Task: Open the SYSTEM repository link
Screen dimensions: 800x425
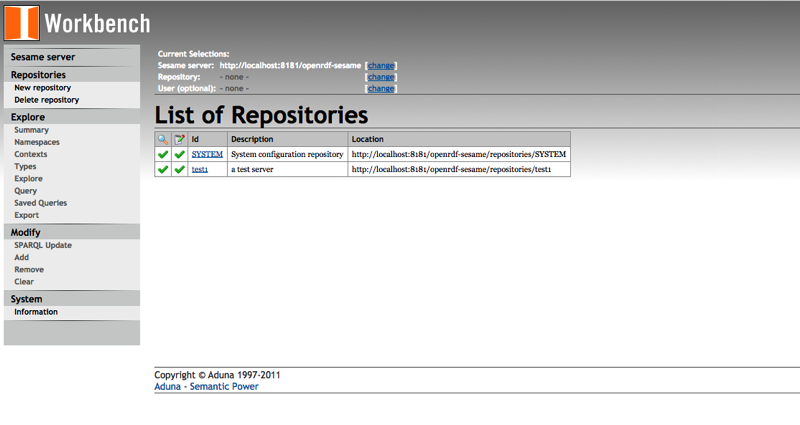Action: click(x=207, y=154)
